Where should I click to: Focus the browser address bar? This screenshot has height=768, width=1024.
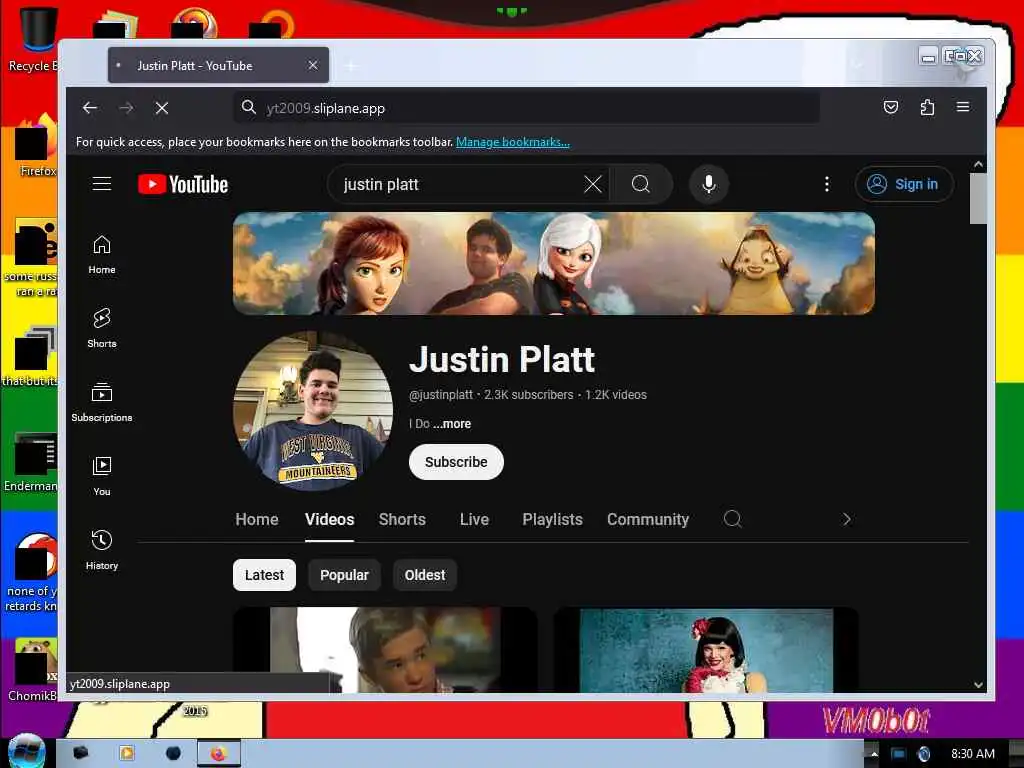coord(526,108)
